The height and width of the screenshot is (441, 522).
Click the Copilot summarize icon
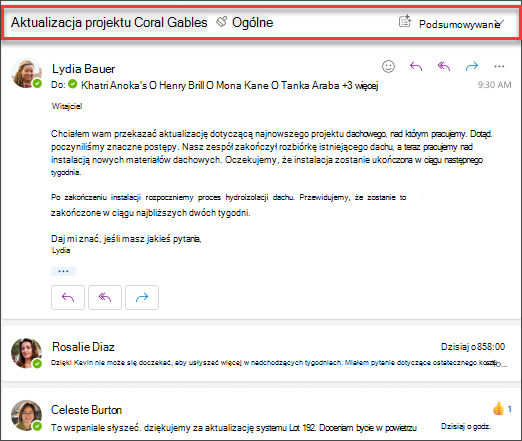pos(405,21)
